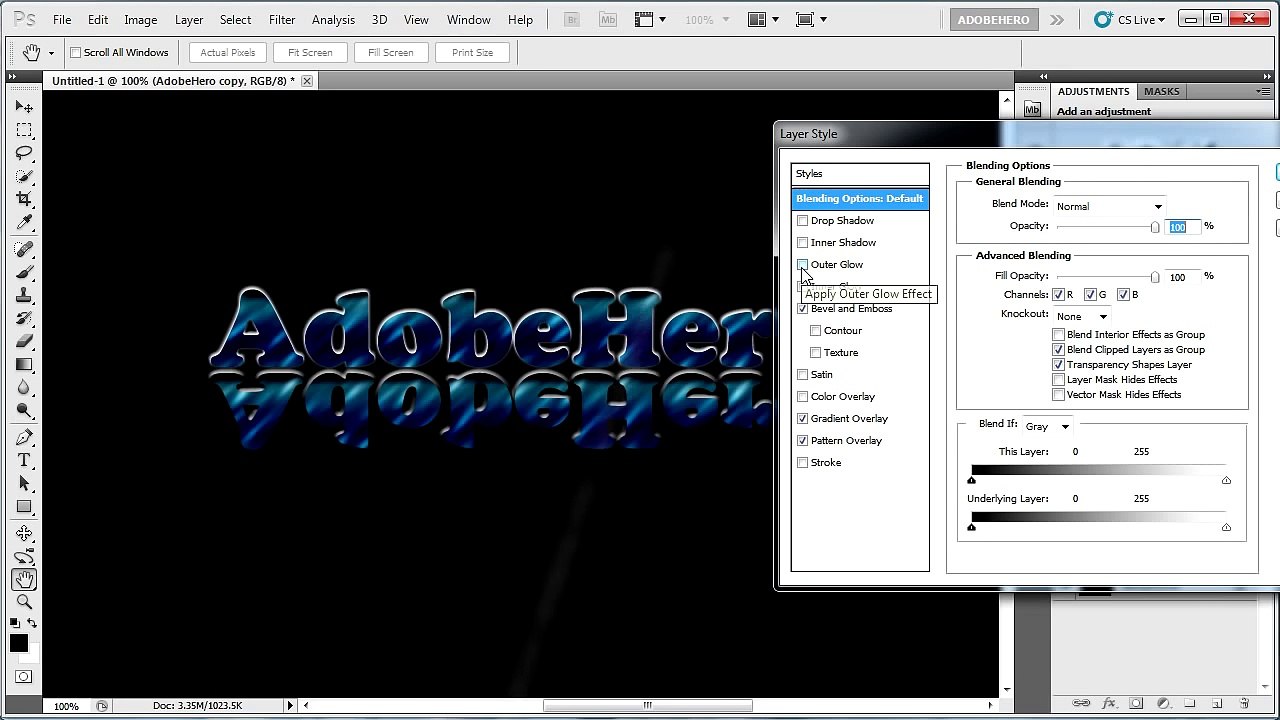This screenshot has height=720, width=1280.
Task: Click the link layers chain icon
Action: point(1081,703)
